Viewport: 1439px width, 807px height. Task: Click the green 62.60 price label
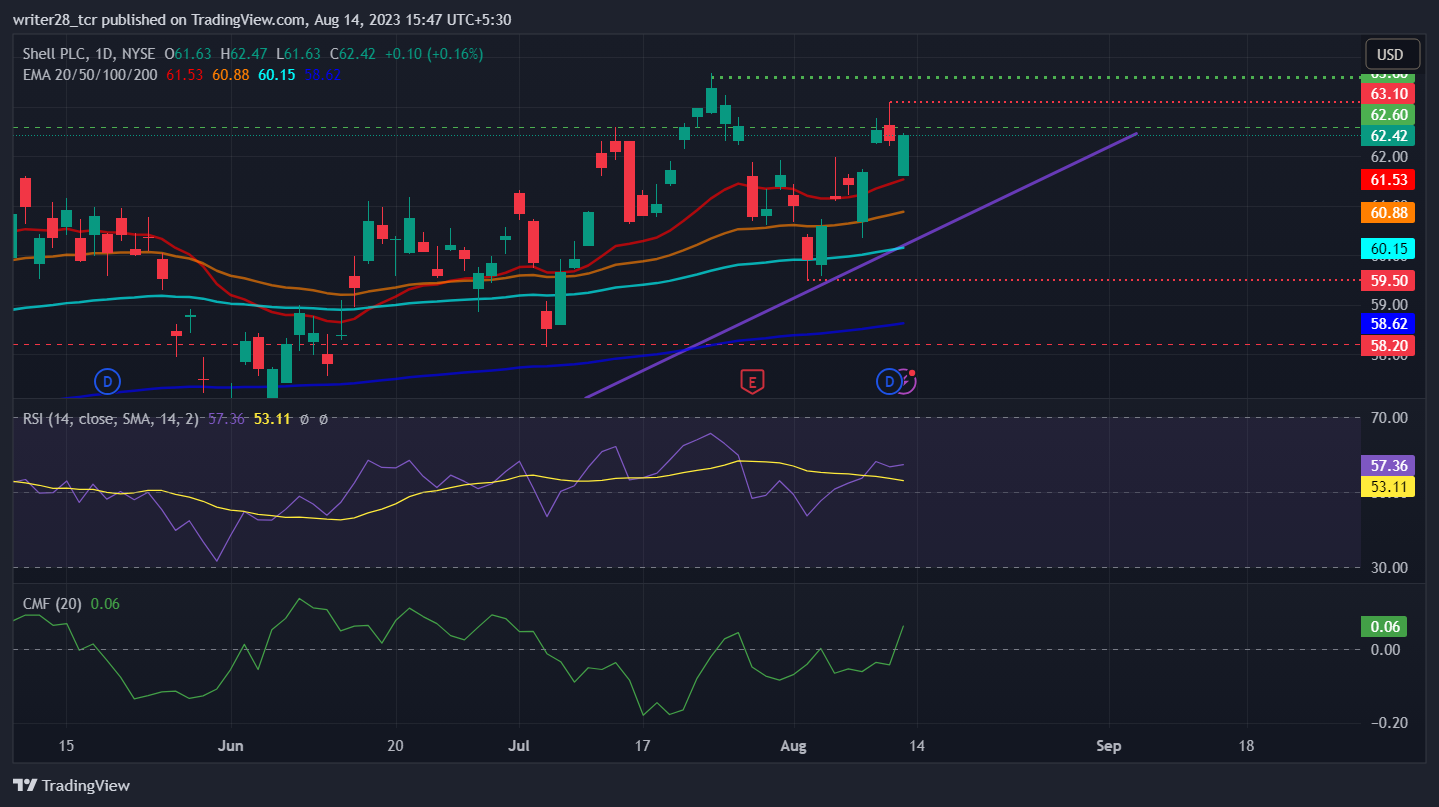pos(1389,114)
